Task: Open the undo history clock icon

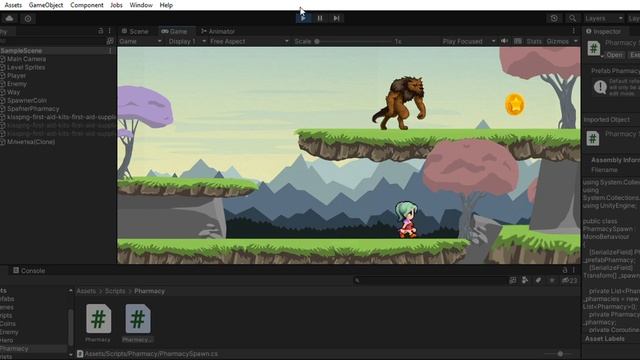Action: [554, 18]
